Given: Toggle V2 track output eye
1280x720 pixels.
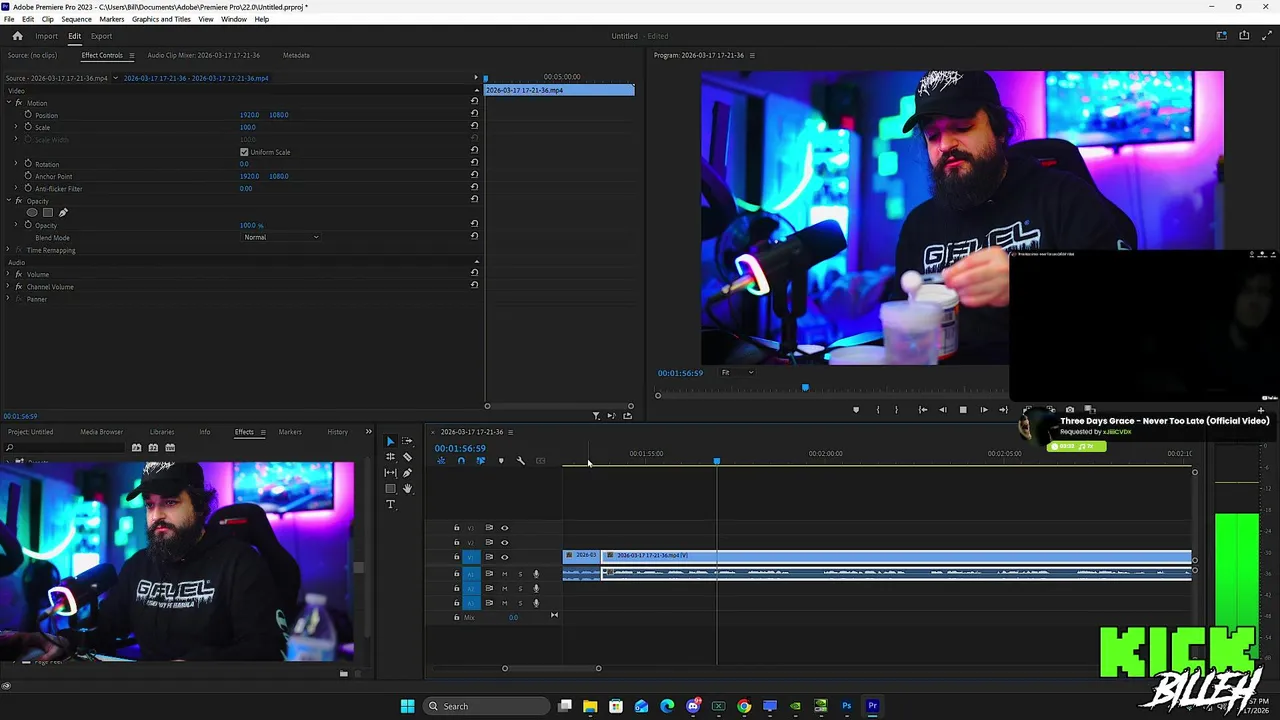Looking at the screenshot, I should click(504, 542).
